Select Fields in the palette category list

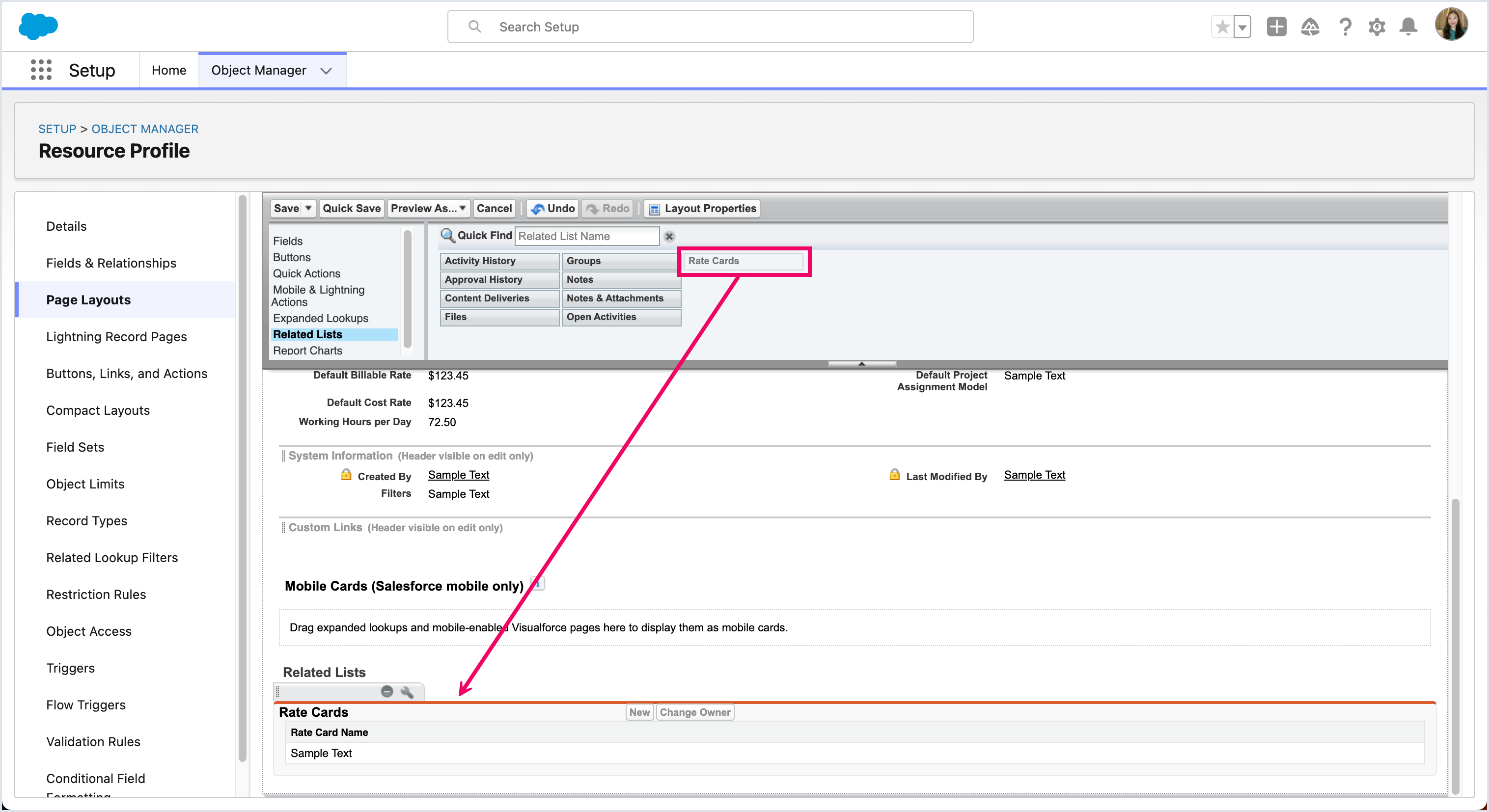[x=288, y=241]
